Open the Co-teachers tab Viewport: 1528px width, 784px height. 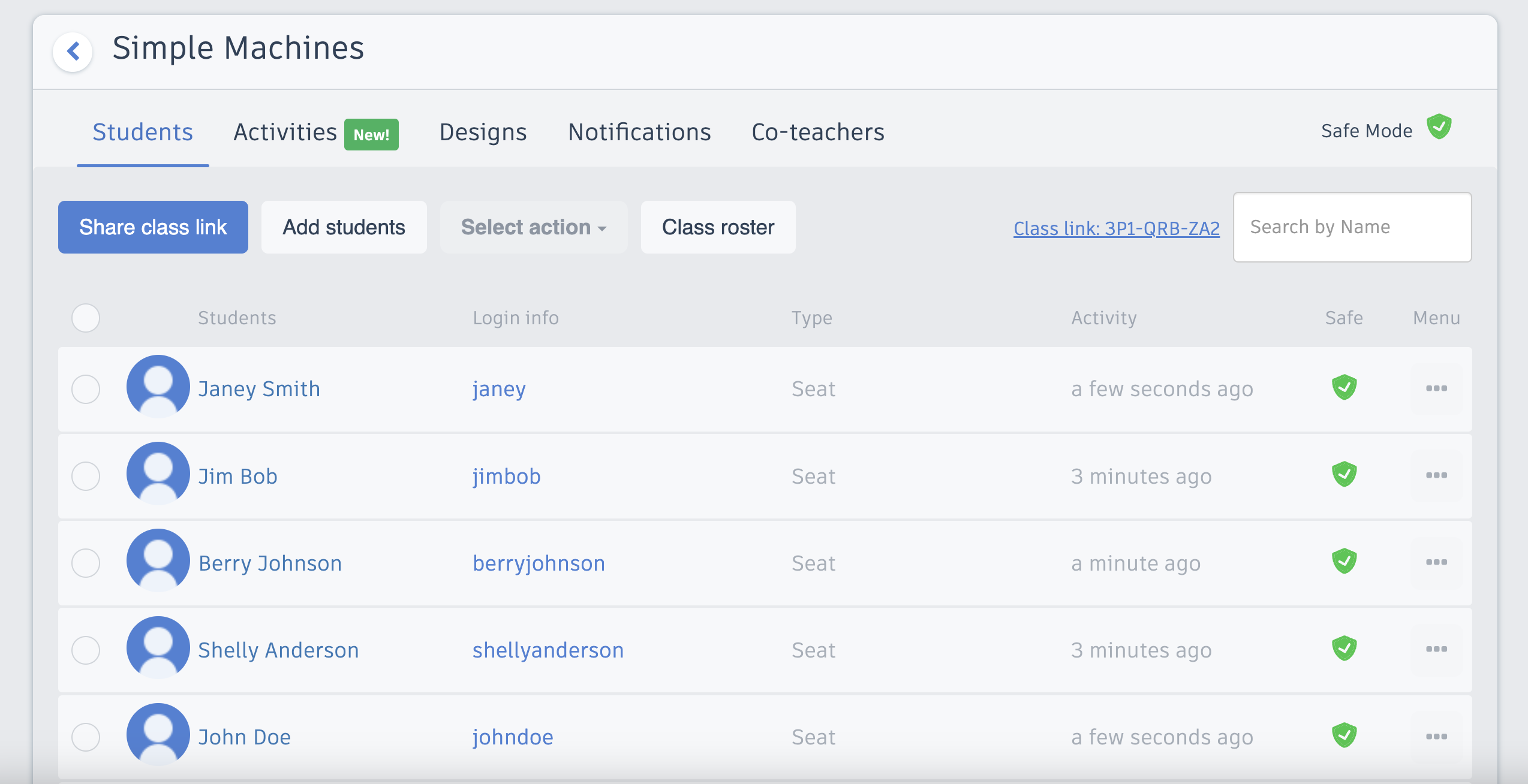pos(817,132)
